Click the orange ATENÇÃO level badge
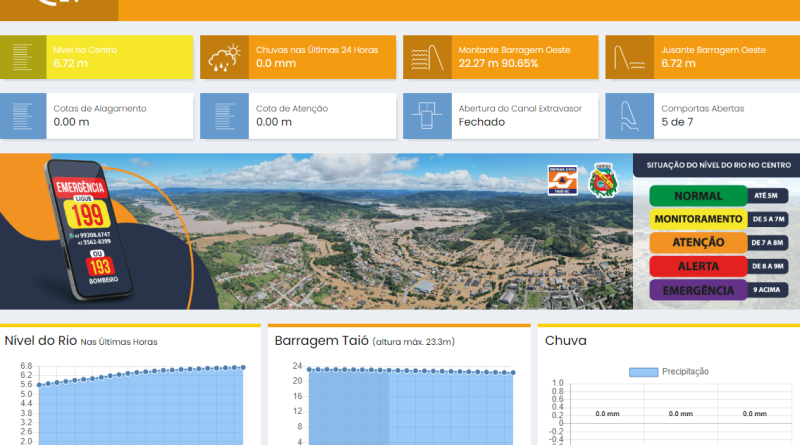The width and height of the screenshot is (800, 445). 698,243
